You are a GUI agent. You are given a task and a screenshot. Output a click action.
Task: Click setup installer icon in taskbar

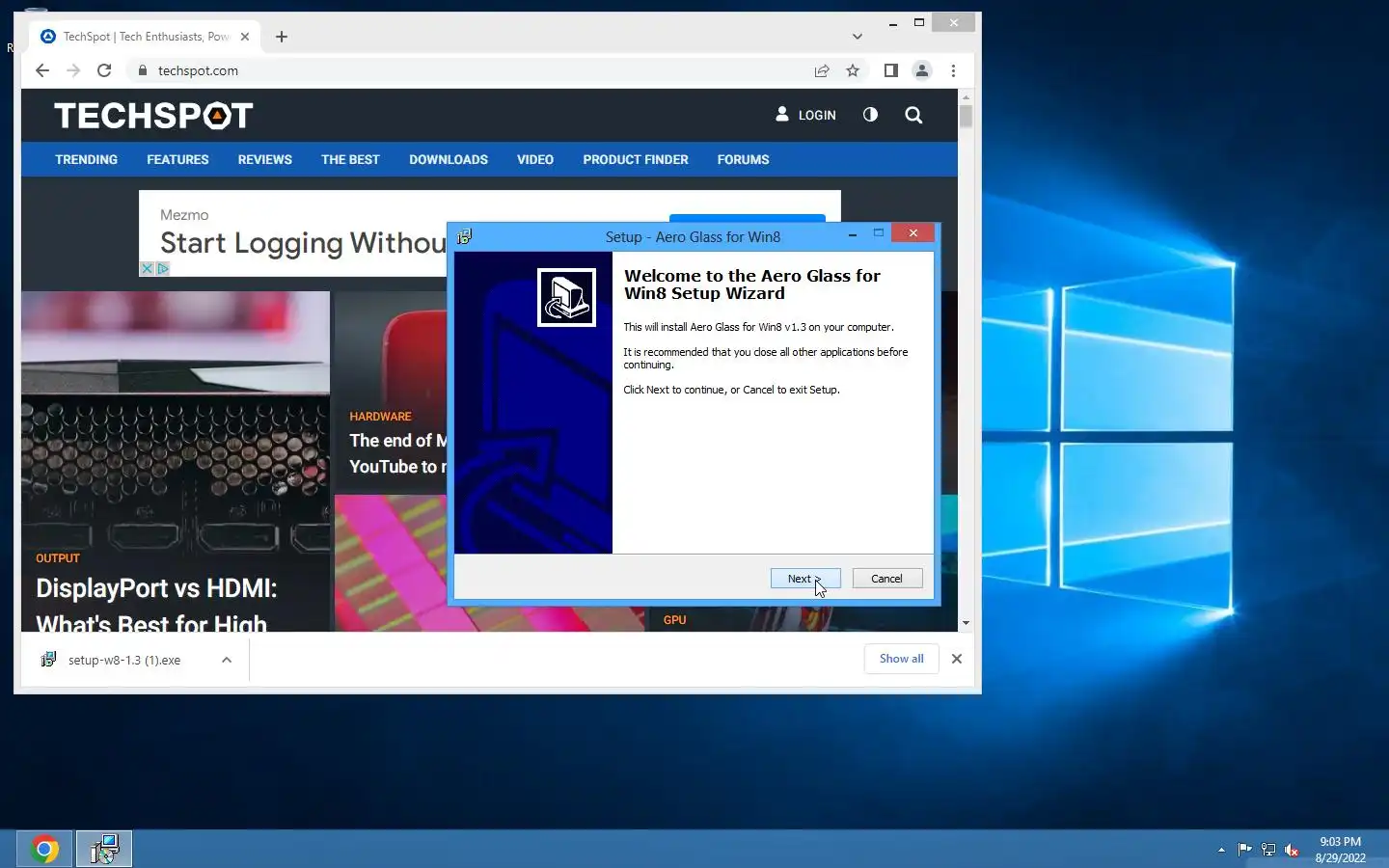104,849
